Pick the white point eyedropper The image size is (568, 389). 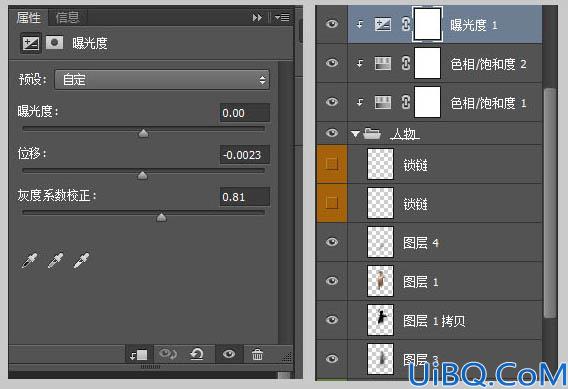[82, 261]
